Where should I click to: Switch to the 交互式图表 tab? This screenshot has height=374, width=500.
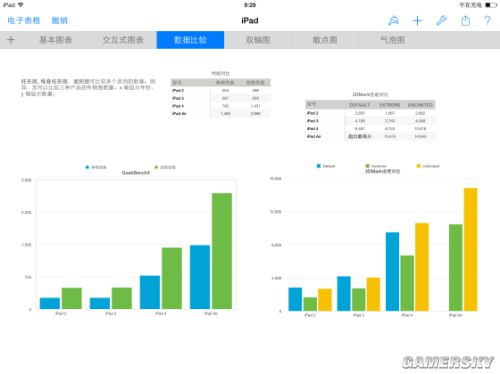123,40
